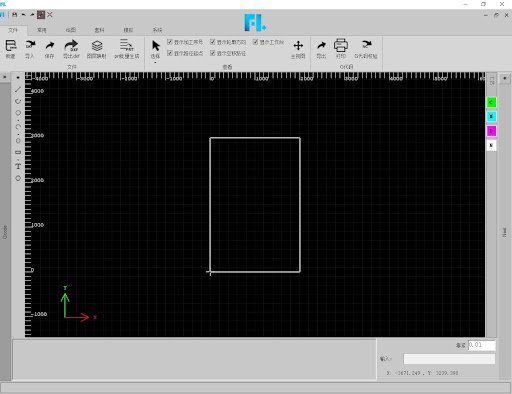Click the Import DXF icon
The height and width of the screenshot is (394, 512).
click(x=30, y=45)
